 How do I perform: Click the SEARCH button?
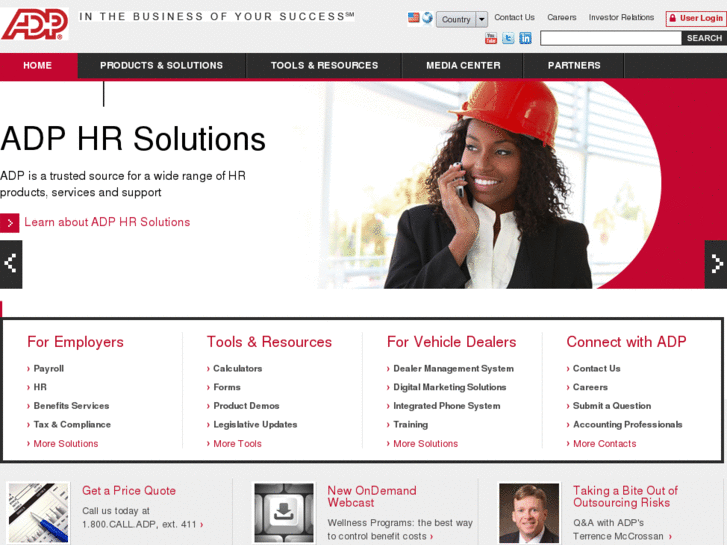704,38
